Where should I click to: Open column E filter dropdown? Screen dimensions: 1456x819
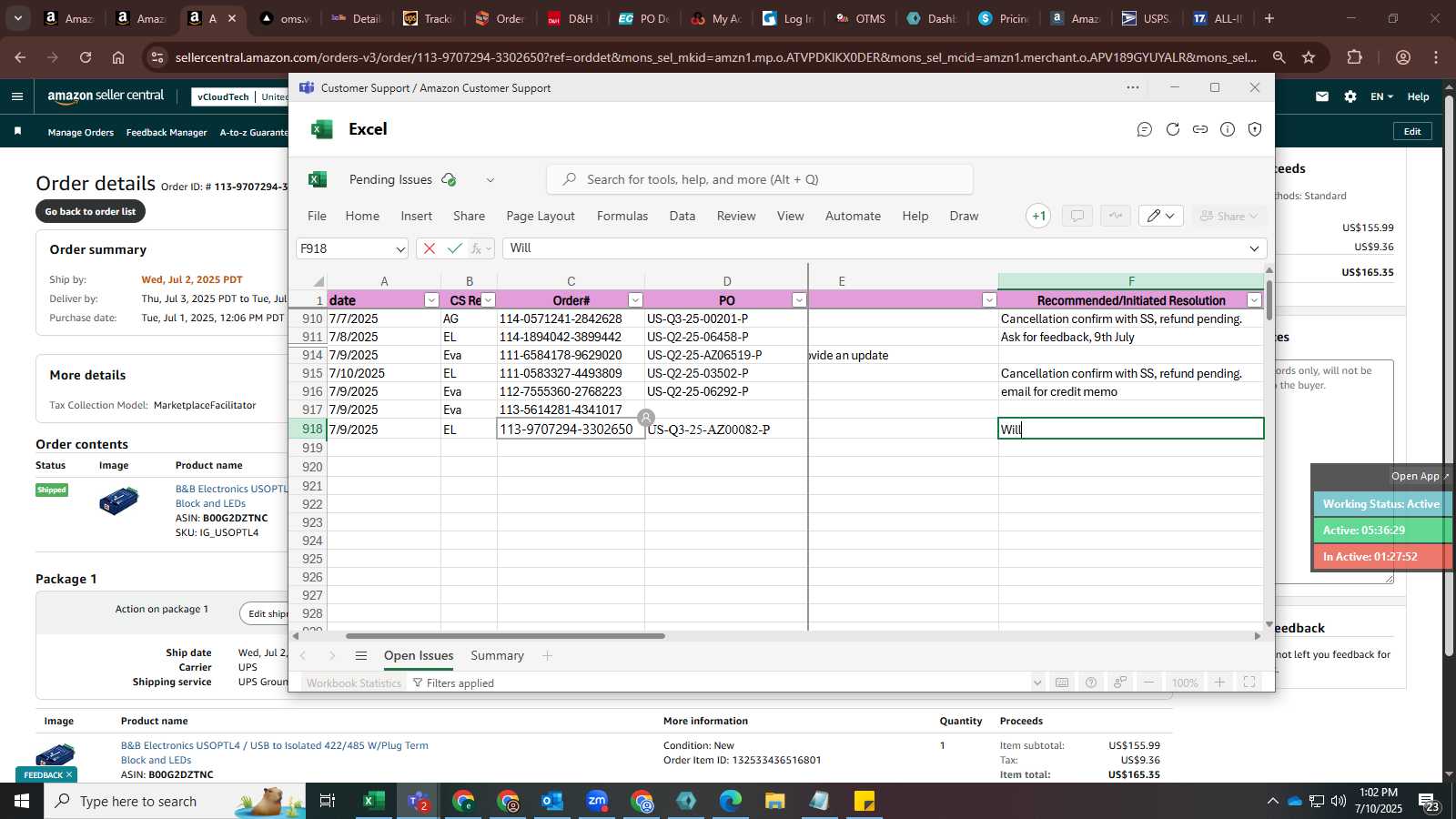tap(989, 300)
